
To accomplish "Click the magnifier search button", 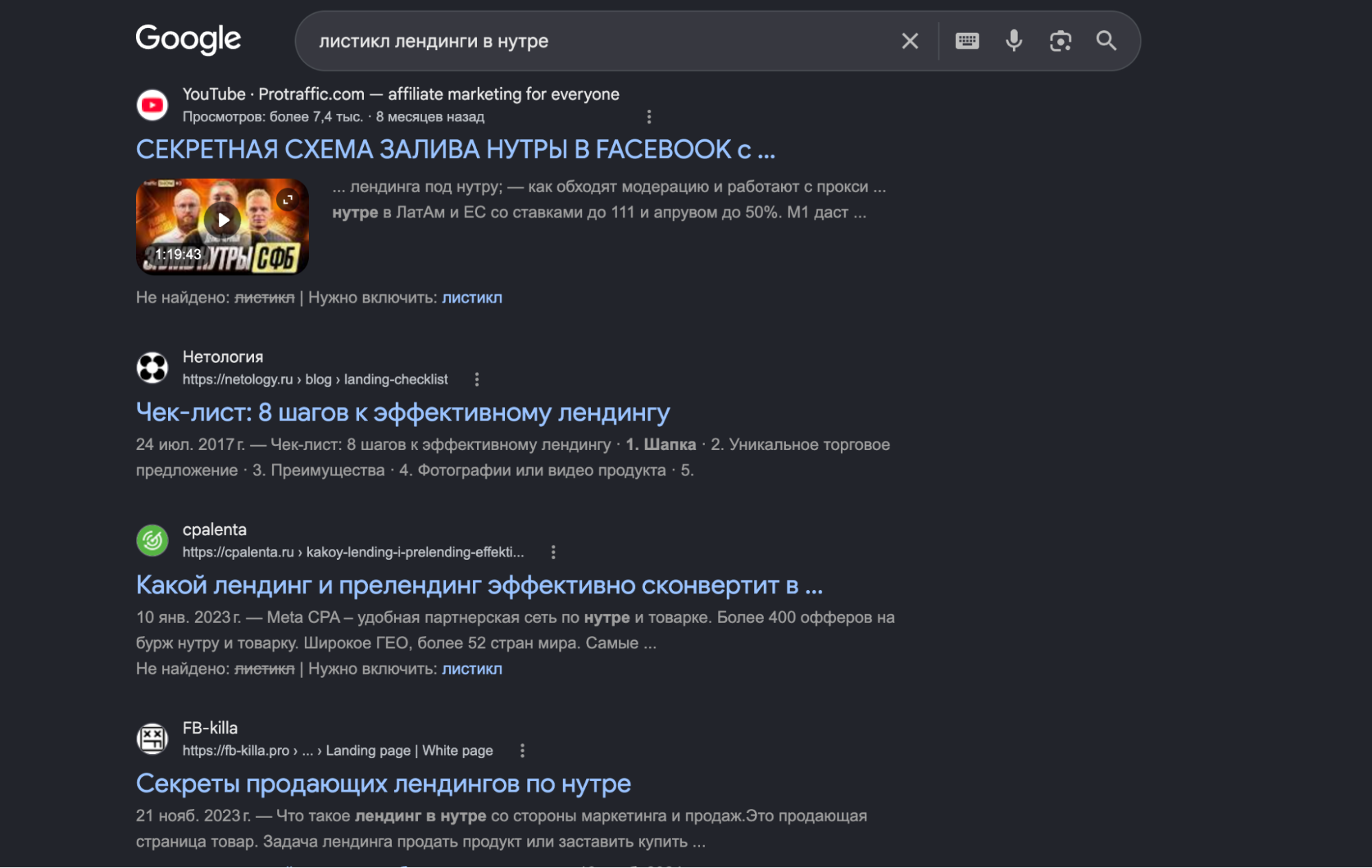I will point(1106,41).
